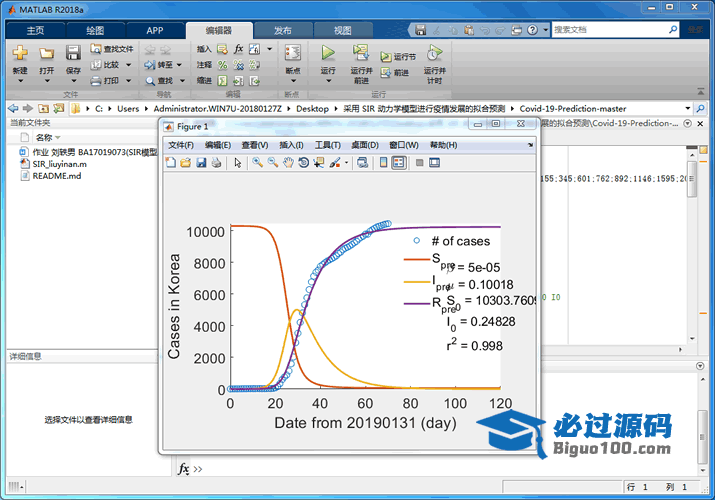Click the 新建 (New) plus icon
The height and width of the screenshot is (500, 715).
coord(20,53)
